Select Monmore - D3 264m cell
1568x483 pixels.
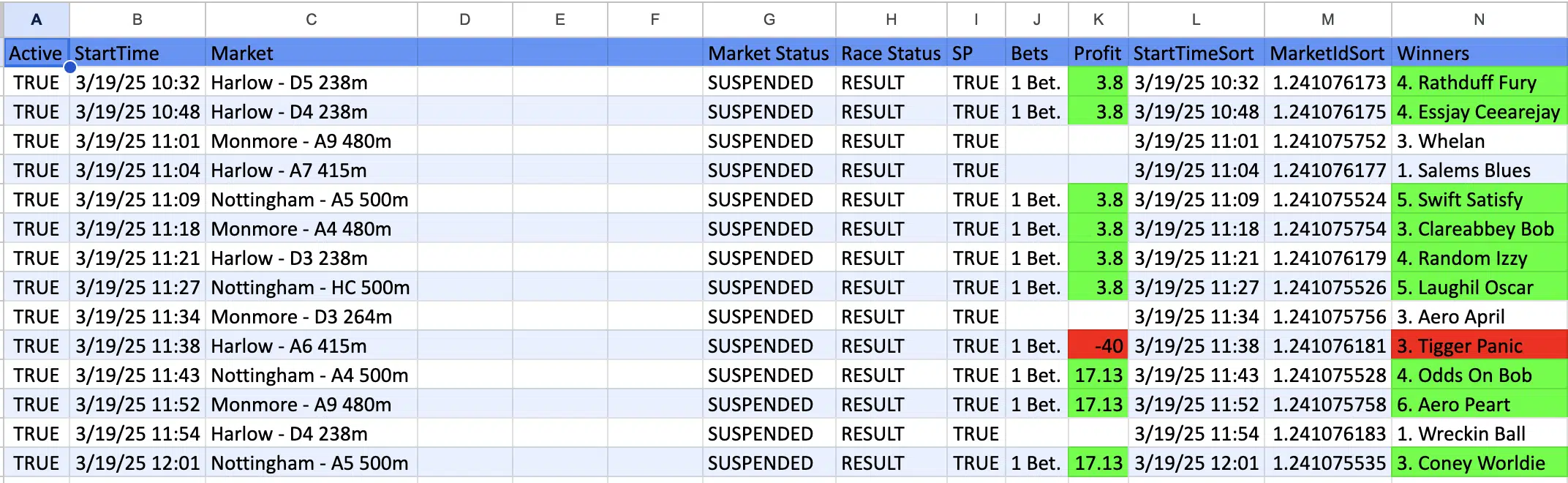click(x=311, y=317)
